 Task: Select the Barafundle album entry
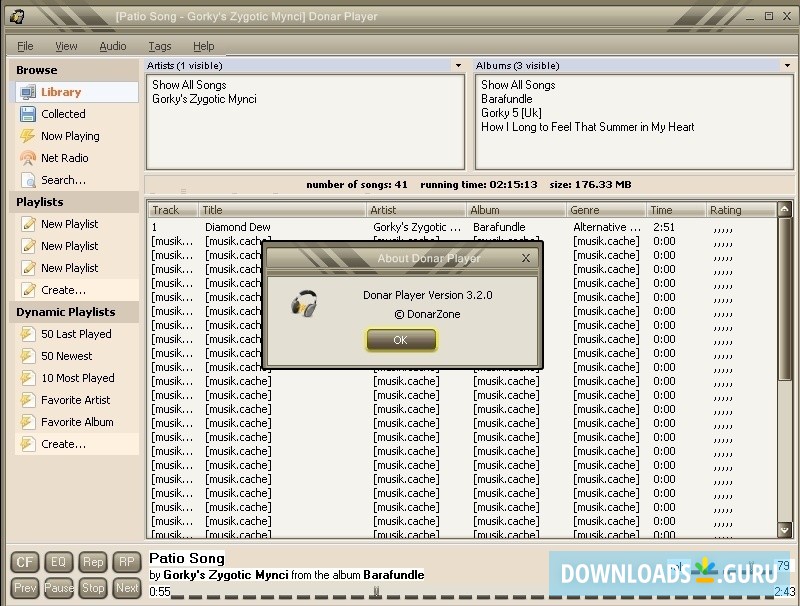pos(507,99)
